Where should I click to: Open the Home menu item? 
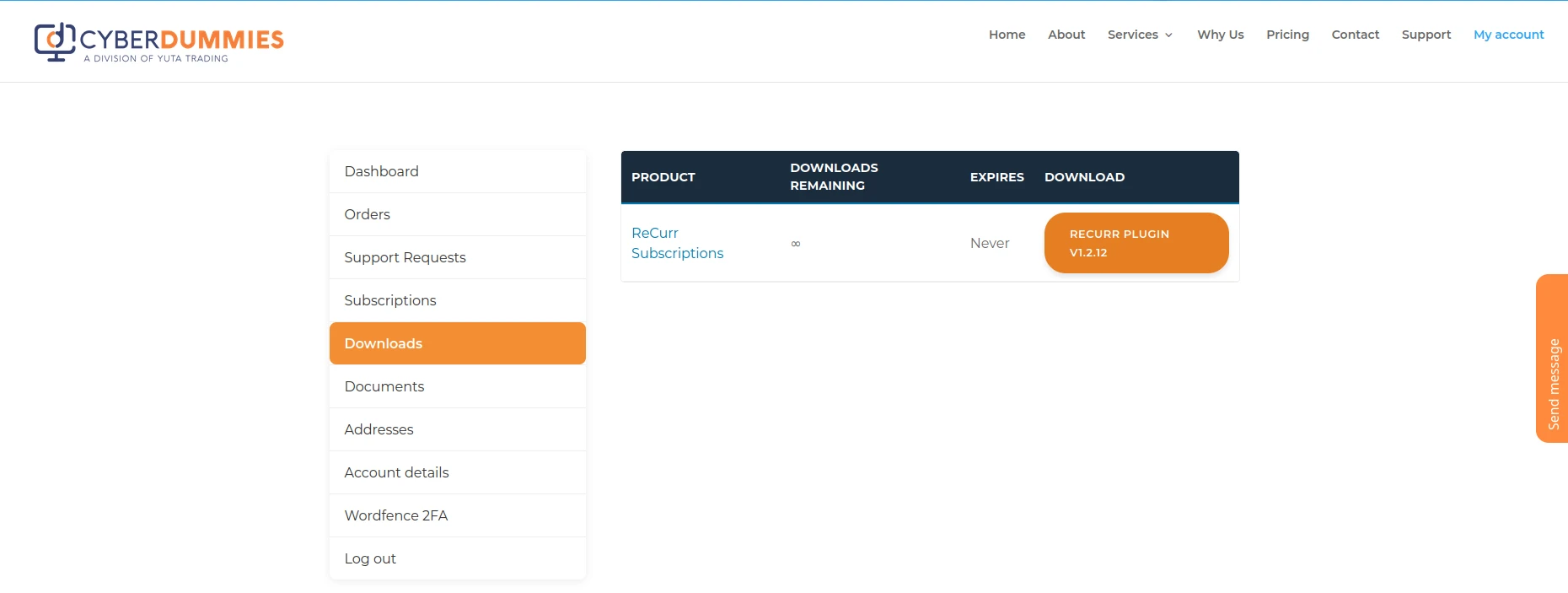[1007, 35]
